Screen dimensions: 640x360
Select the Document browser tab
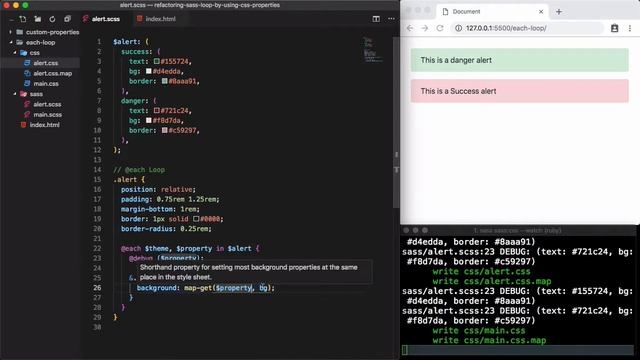click(493, 11)
